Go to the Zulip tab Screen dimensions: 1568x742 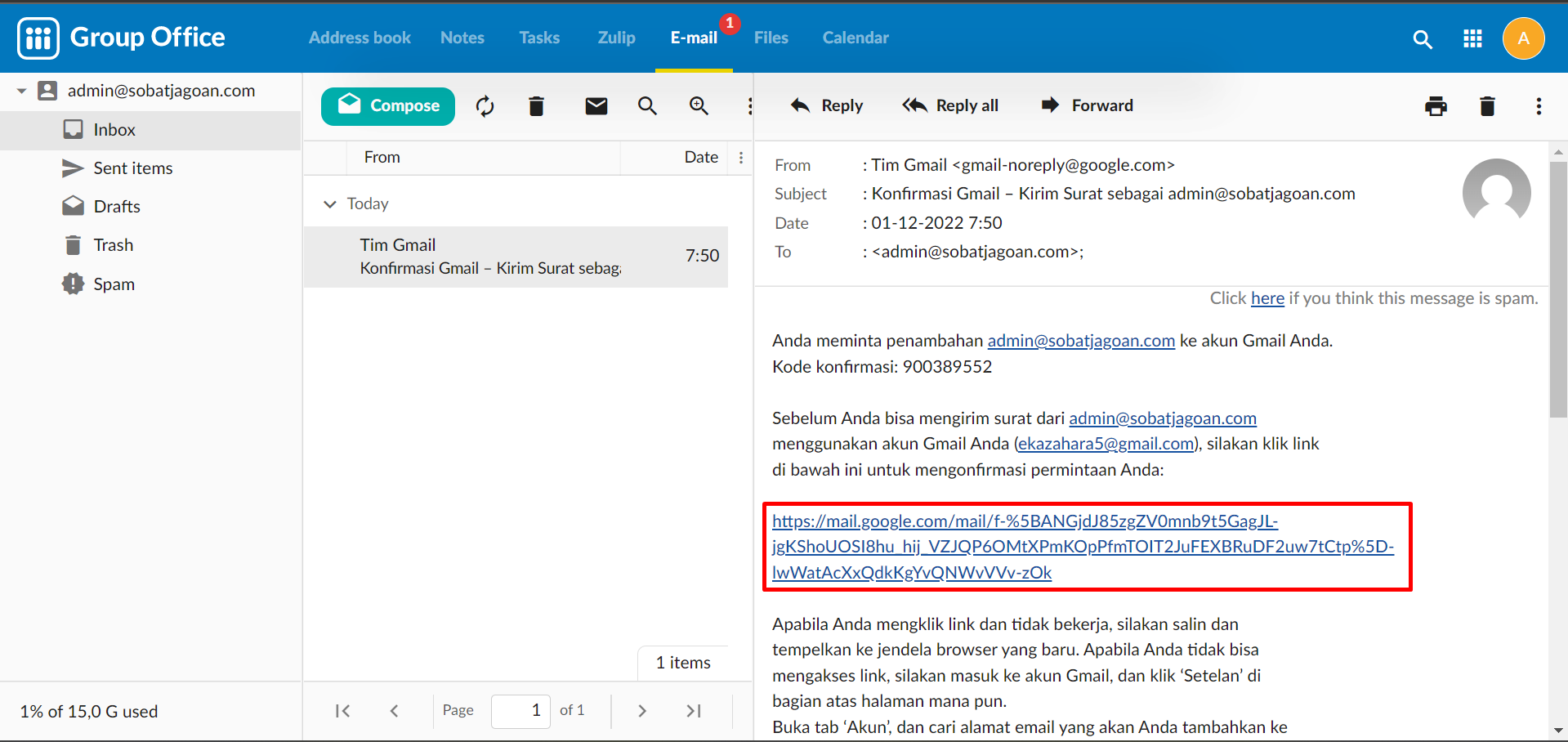(616, 38)
